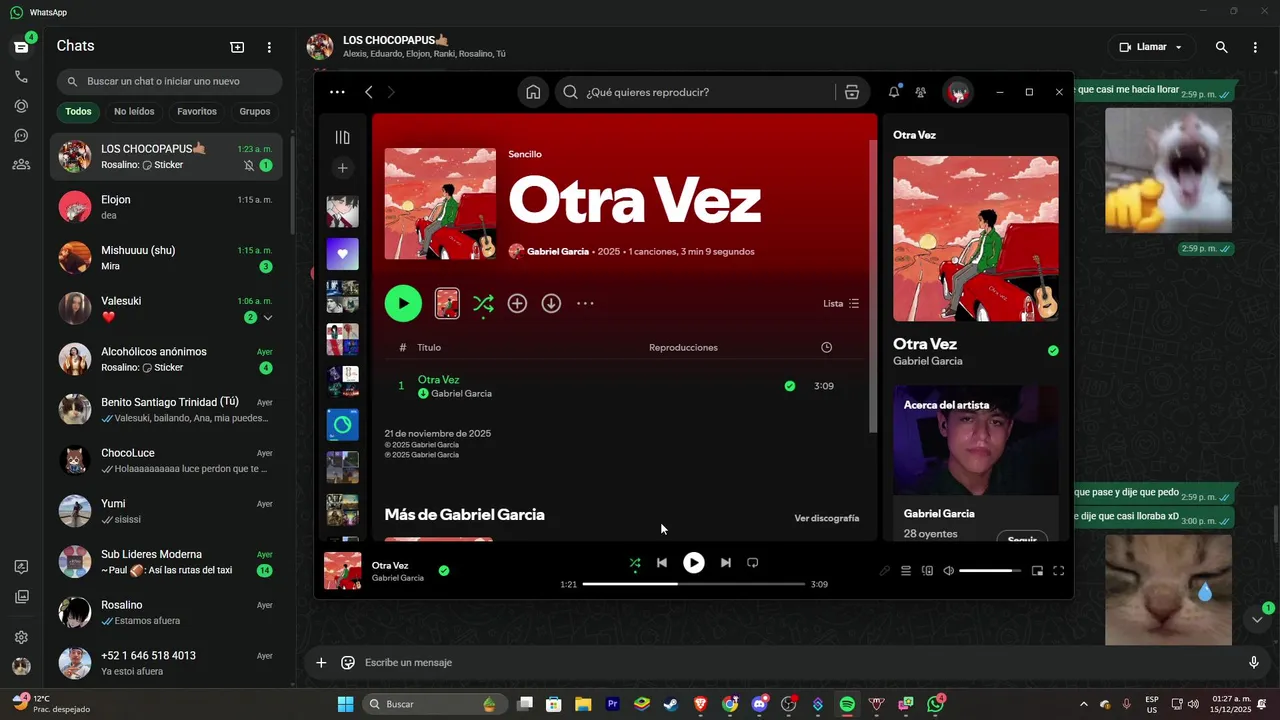The width and height of the screenshot is (1280, 720).
Task: Open the Lista view options dropdown
Action: tap(841, 303)
